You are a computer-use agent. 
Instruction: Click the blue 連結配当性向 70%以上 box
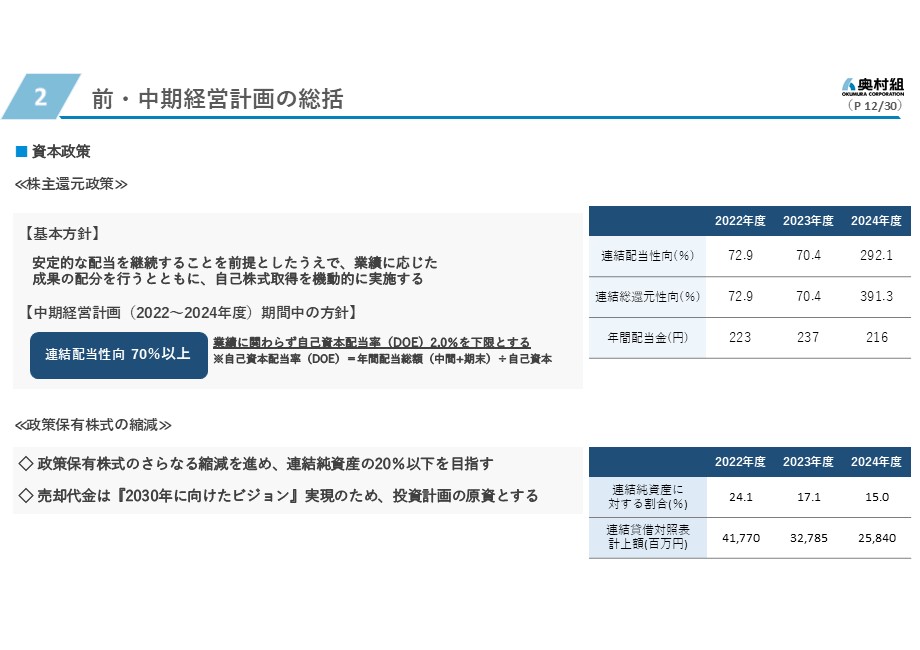pyautogui.click(x=118, y=354)
